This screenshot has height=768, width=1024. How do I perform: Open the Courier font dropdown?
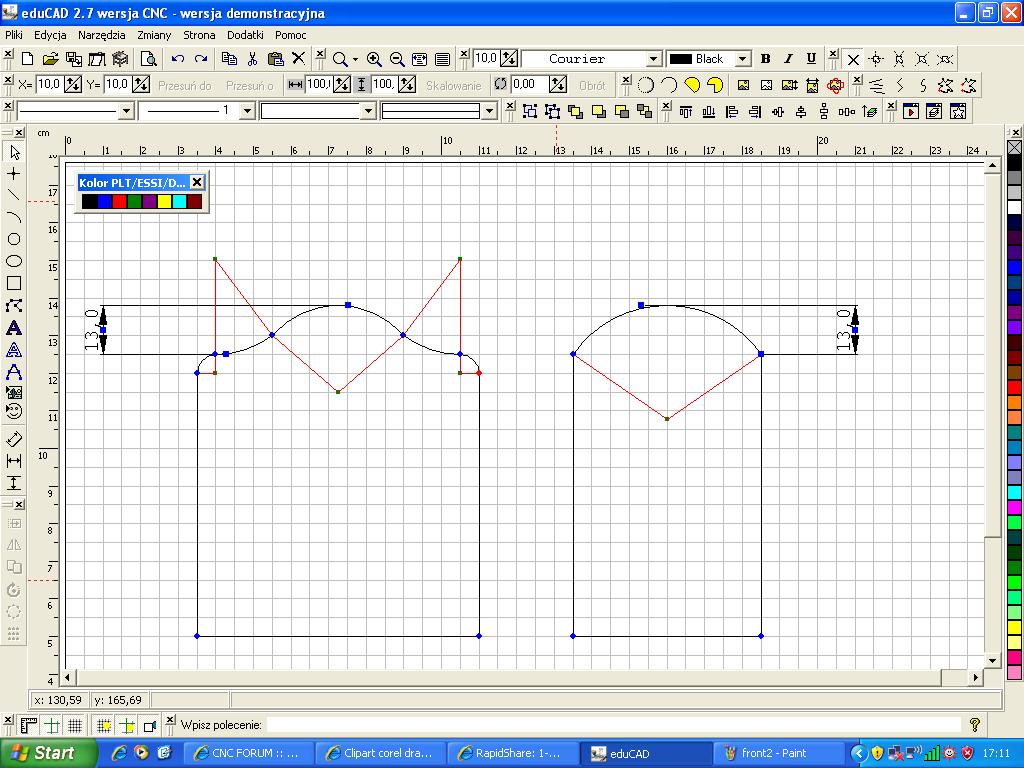653,59
